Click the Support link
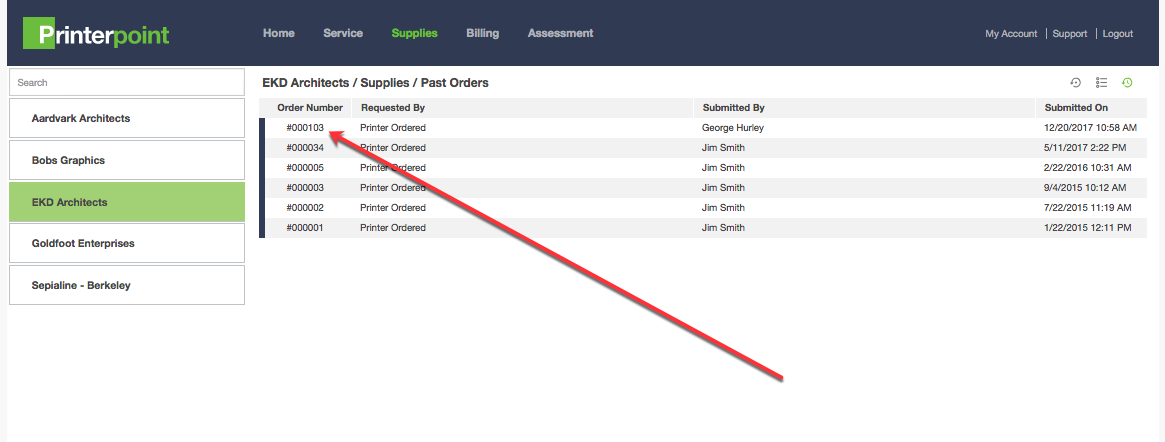 [x=1069, y=34]
